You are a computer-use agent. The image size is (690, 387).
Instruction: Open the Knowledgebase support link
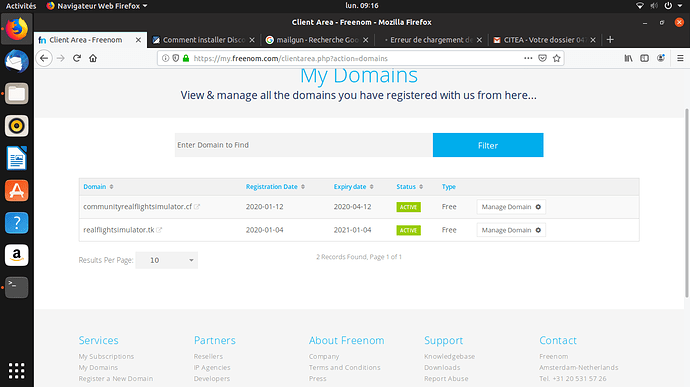click(449, 356)
